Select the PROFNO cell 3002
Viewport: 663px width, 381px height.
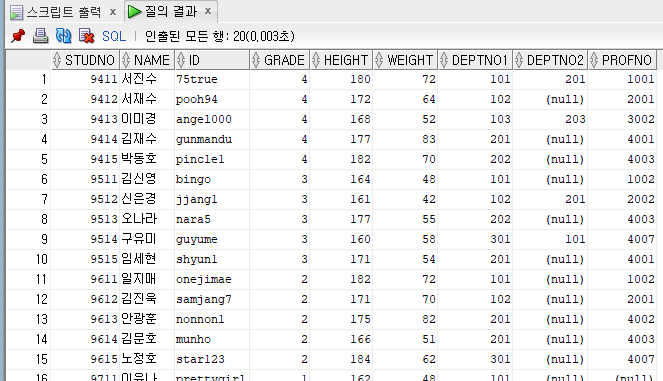tap(622, 119)
